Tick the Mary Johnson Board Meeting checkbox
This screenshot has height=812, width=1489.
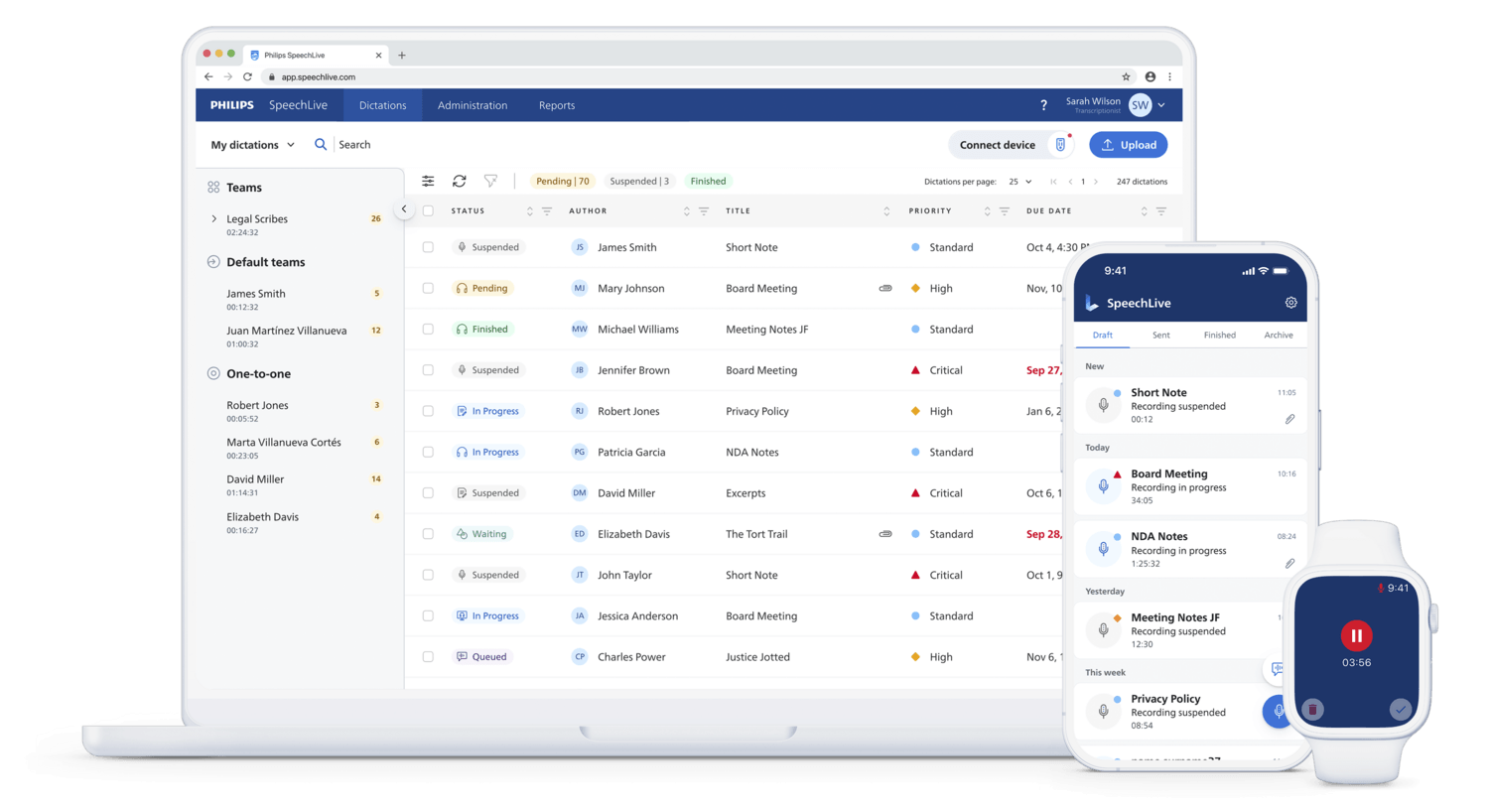click(x=428, y=288)
